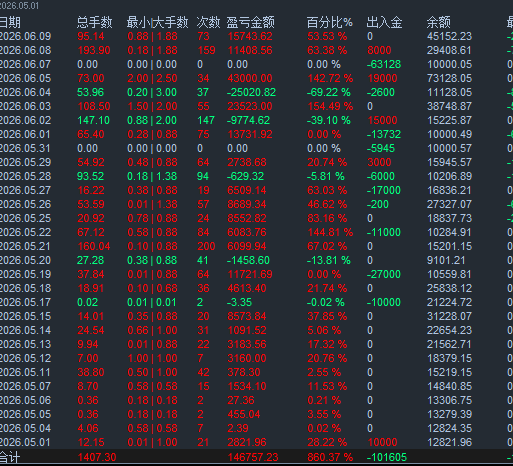This screenshot has height=466, width=513.
Task: Click total deposit -101605
Action: coord(387,457)
